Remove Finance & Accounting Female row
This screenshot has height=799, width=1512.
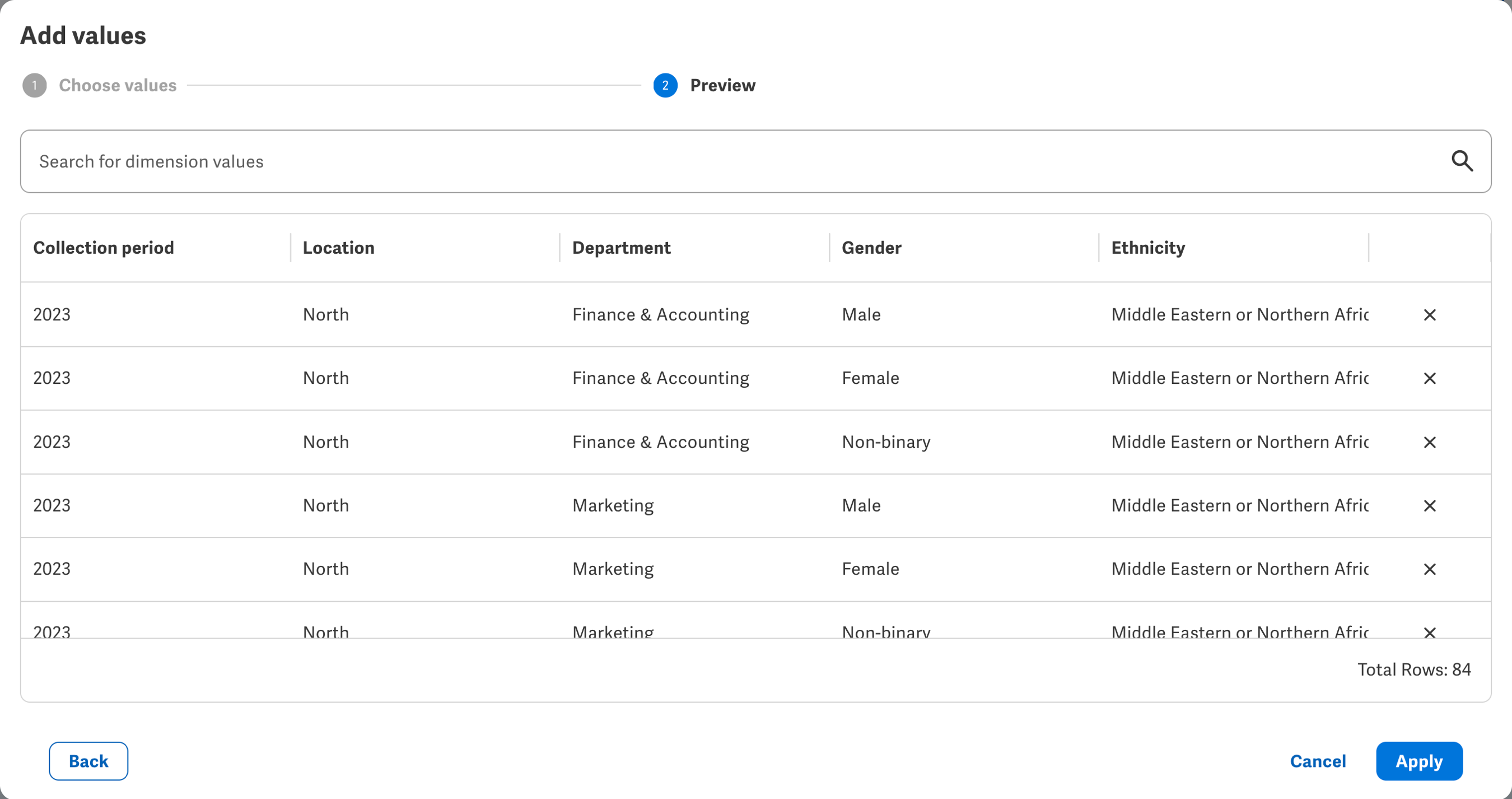[1429, 378]
